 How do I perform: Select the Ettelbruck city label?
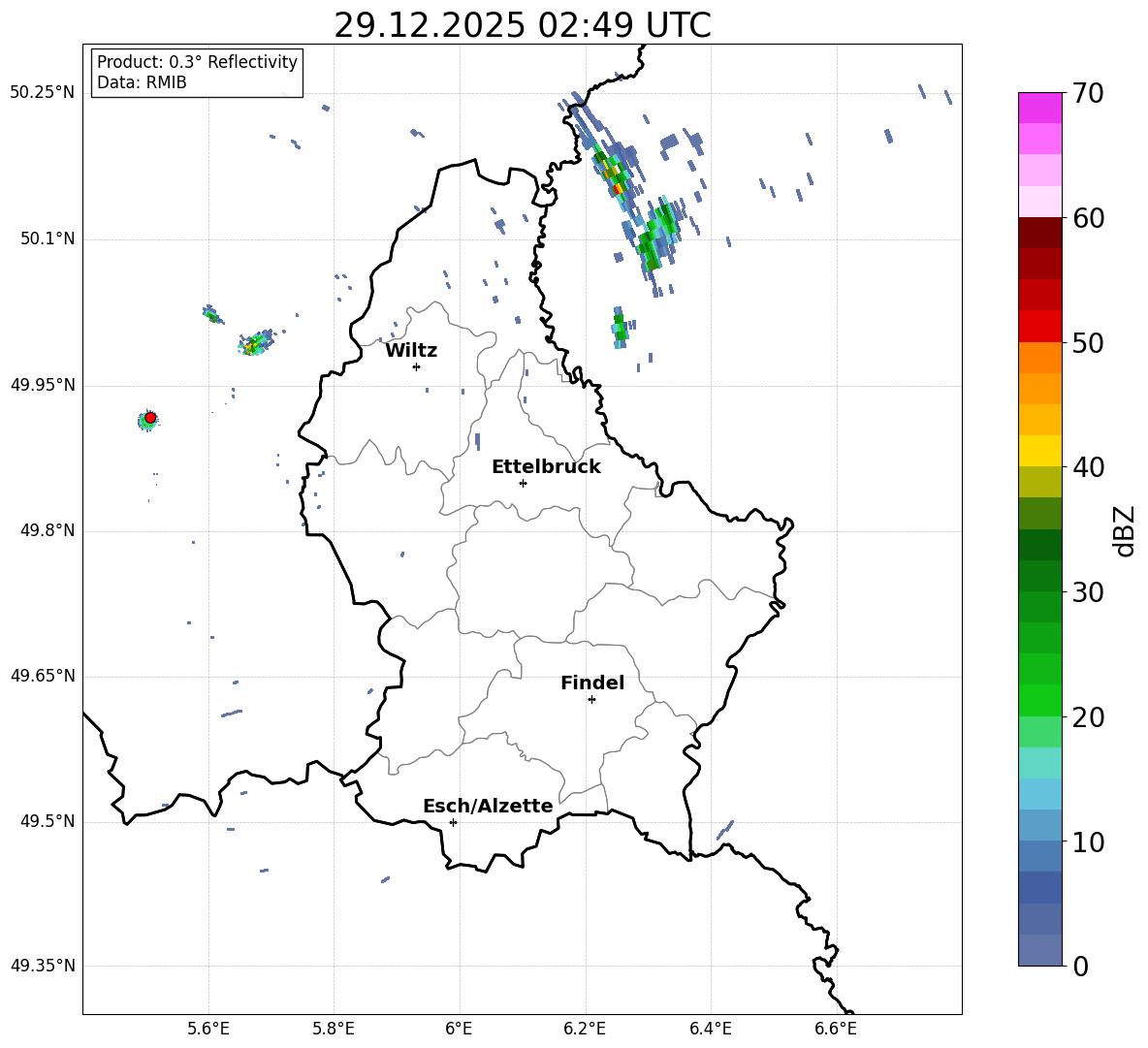pos(546,467)
